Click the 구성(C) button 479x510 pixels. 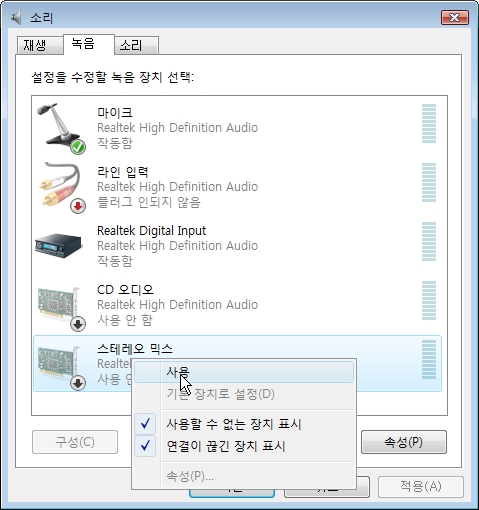point(75,442)
